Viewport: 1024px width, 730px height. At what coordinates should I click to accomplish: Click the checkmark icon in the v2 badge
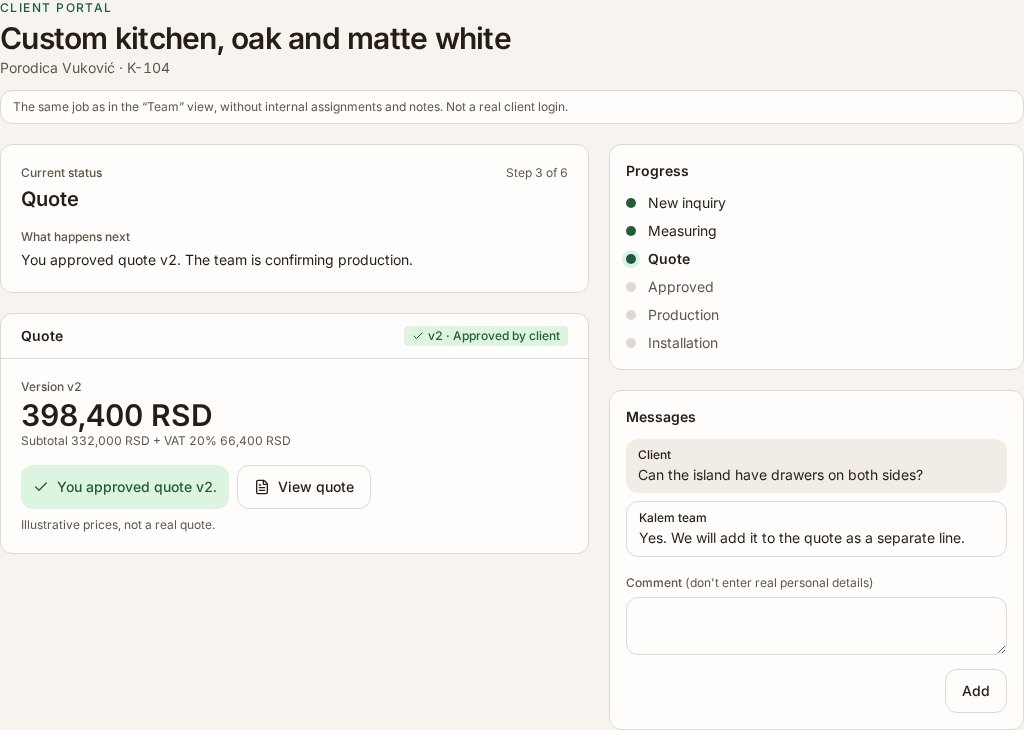click(x=417, y=336)
